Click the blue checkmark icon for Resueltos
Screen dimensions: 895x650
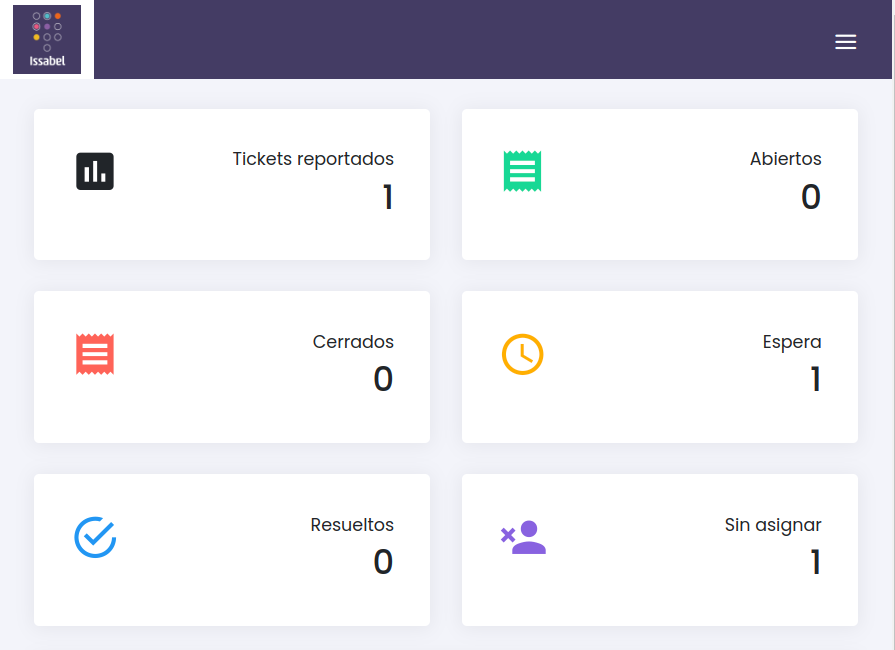(x=95, y=537)
